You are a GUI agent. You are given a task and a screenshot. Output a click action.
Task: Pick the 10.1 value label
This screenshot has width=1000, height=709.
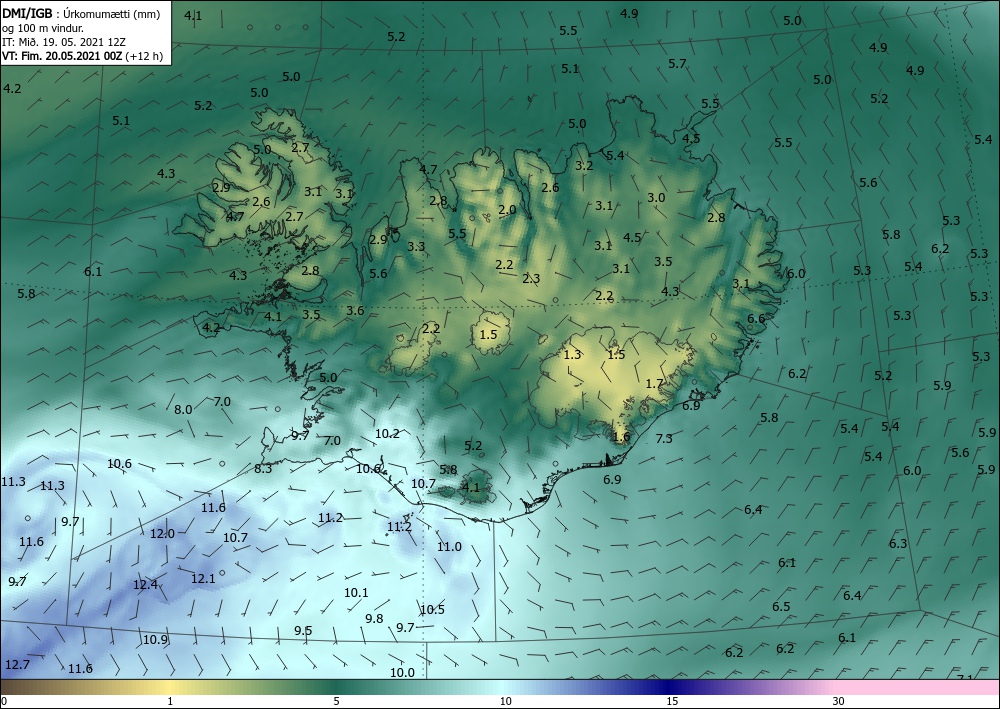click(x=356, y=592)
